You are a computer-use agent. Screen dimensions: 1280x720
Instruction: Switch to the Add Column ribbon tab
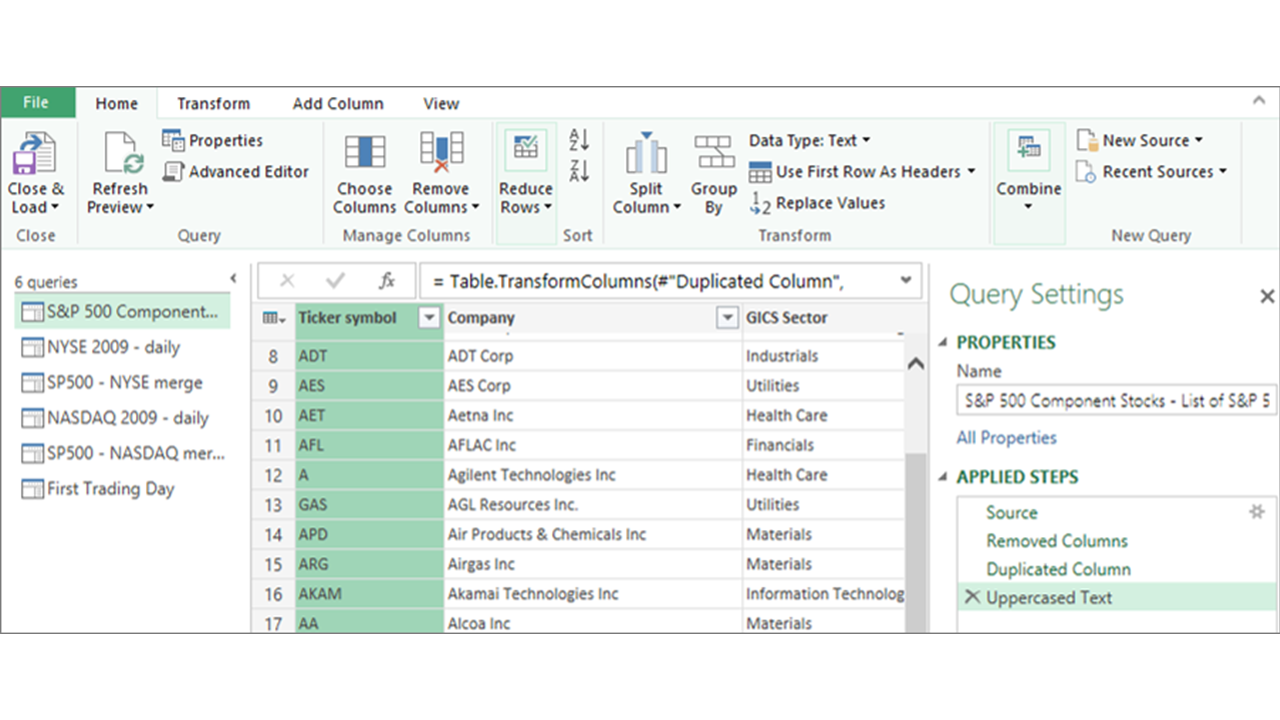[338, 103]
